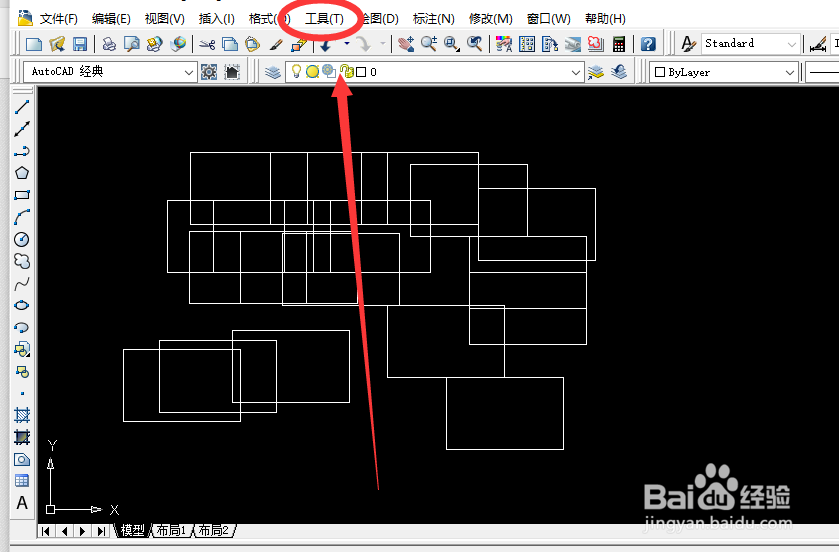Click the Publish icon in the toolbar
The image size is (839, 552).
click(155, 44)
